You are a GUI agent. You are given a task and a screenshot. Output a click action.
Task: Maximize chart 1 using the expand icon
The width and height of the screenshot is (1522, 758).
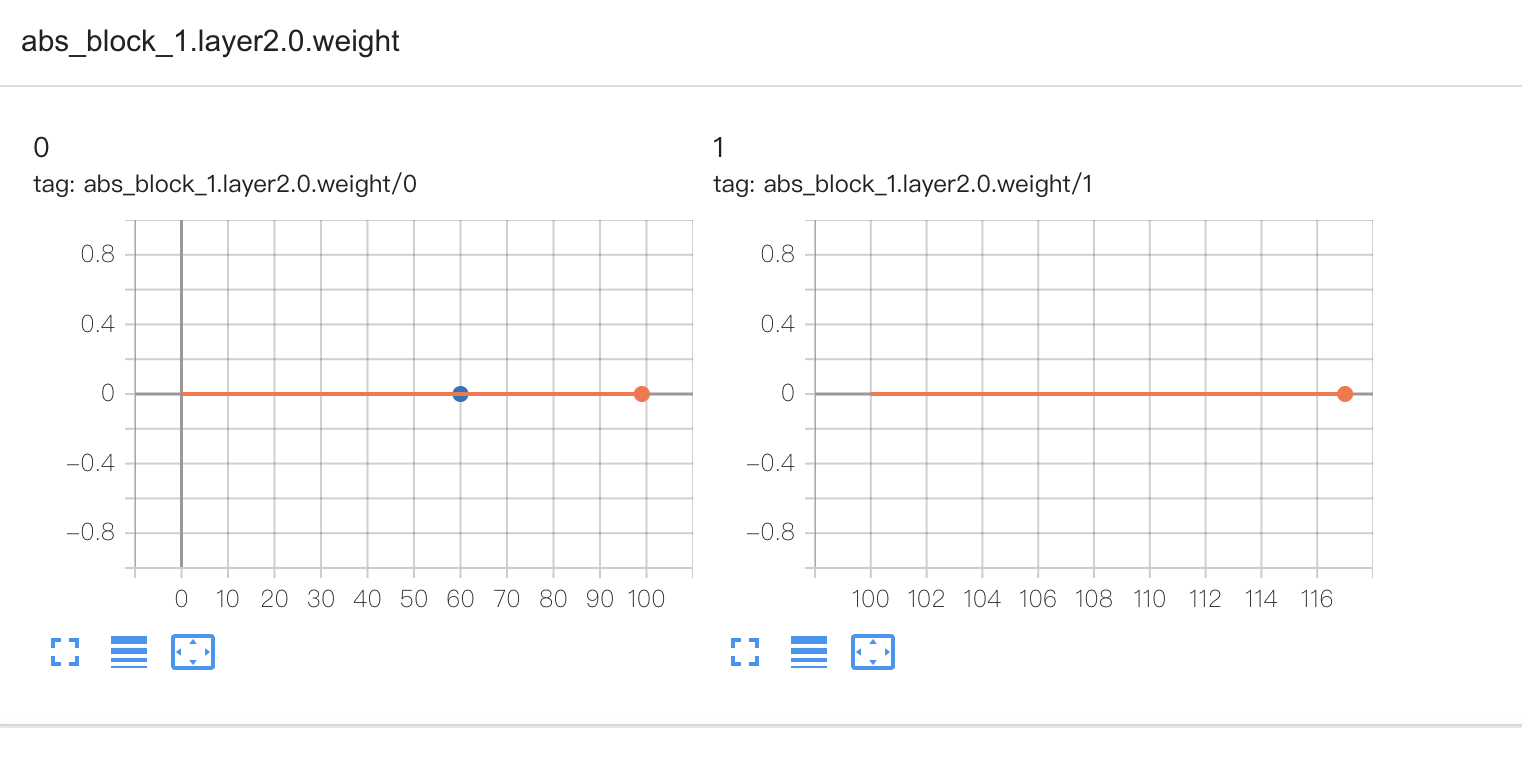[x=745, y=652]
